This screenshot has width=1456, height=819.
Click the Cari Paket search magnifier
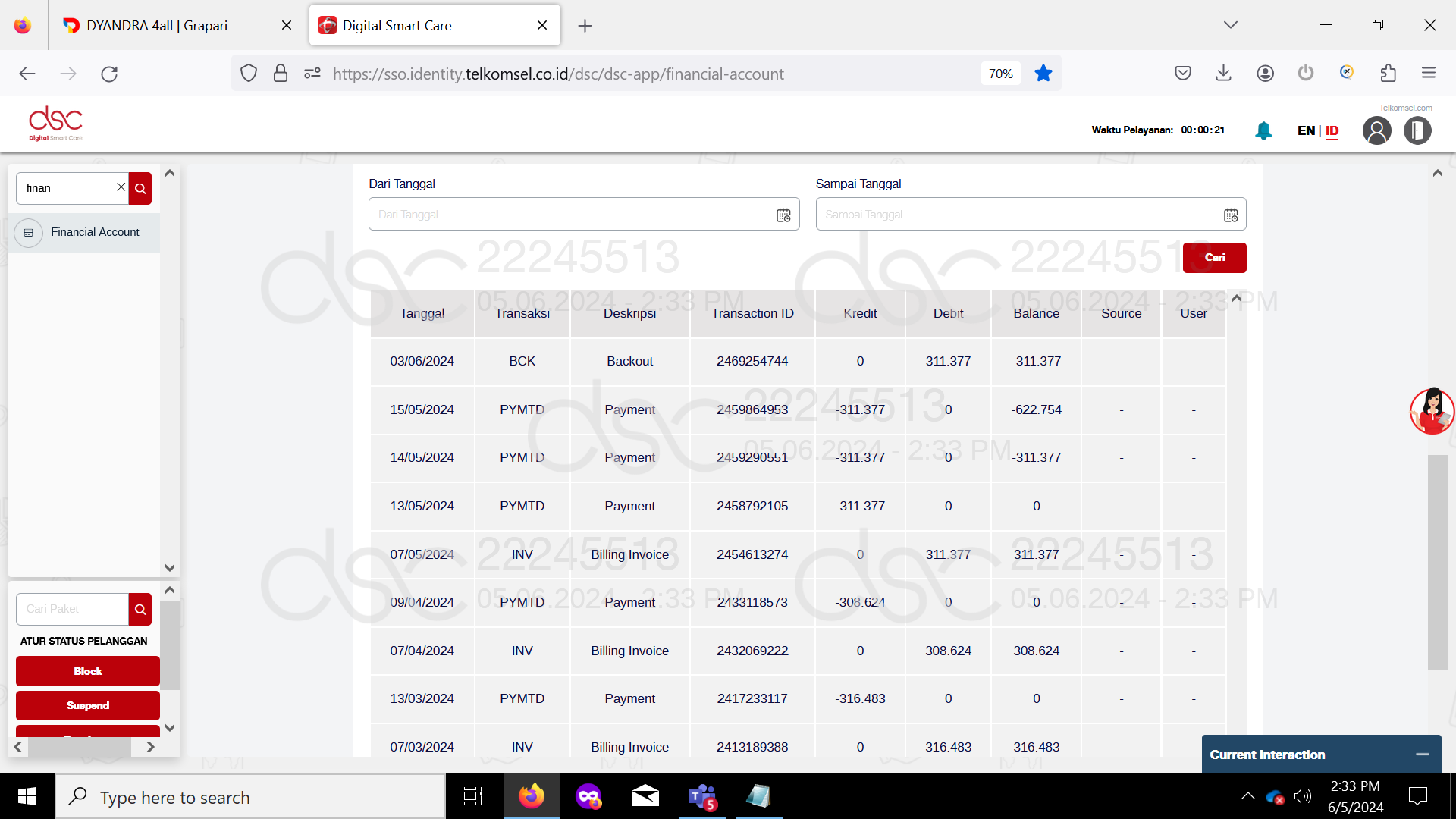pyautogui.click(x=140, y=609)
